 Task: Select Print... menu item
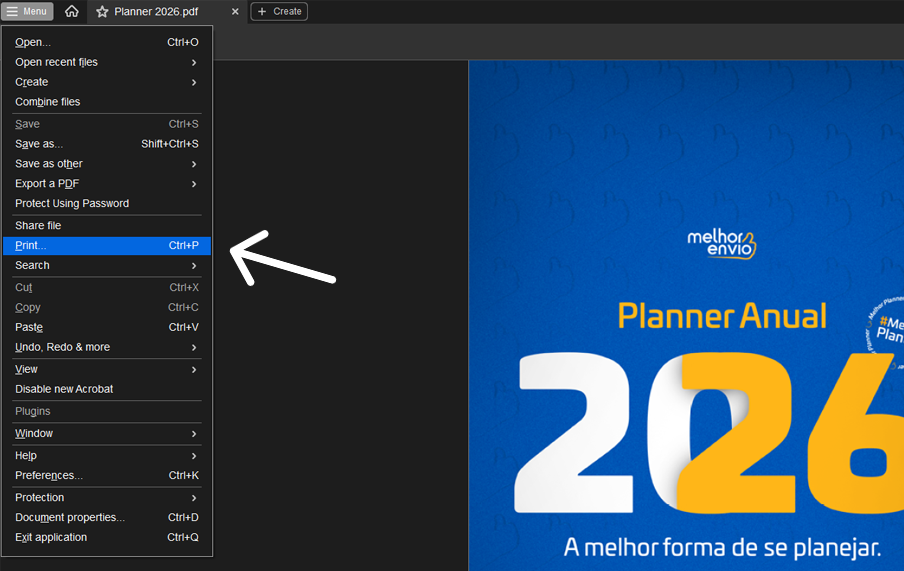click(x=107, y=245)
